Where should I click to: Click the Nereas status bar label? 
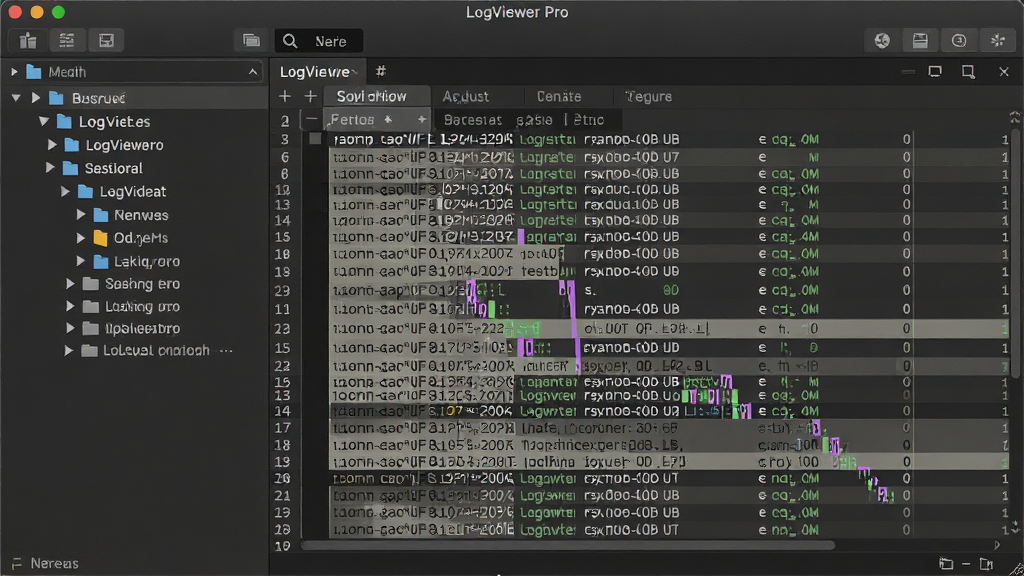(x=54, y=563)
